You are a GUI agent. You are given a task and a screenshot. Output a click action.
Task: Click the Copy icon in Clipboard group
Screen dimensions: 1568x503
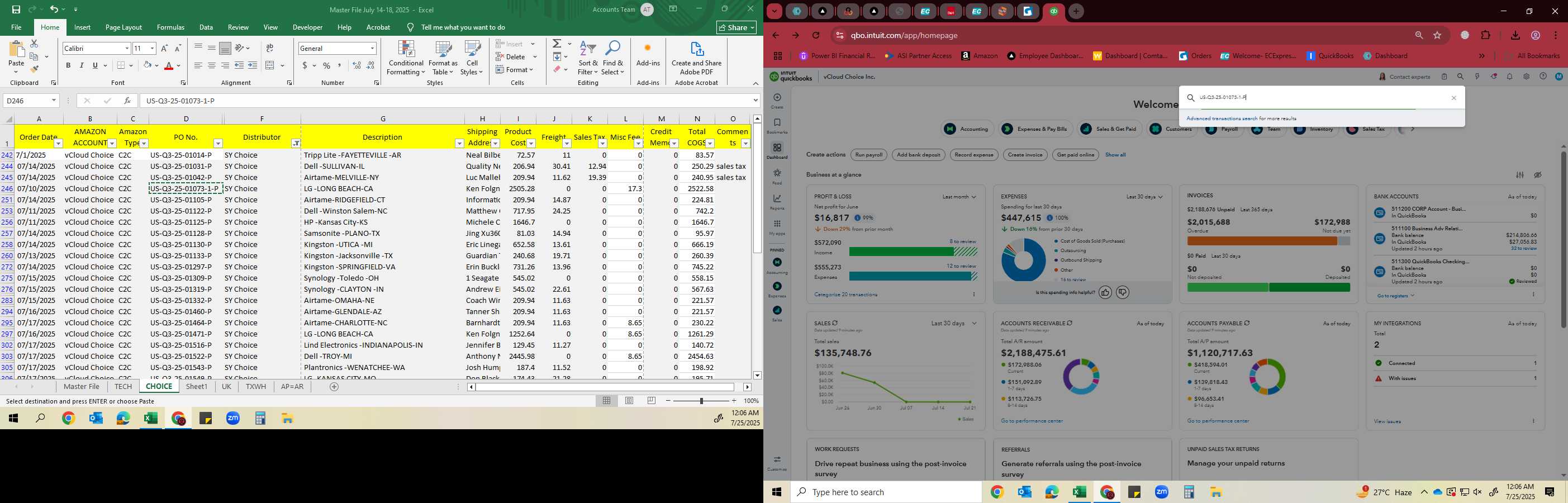pos(34,56)
